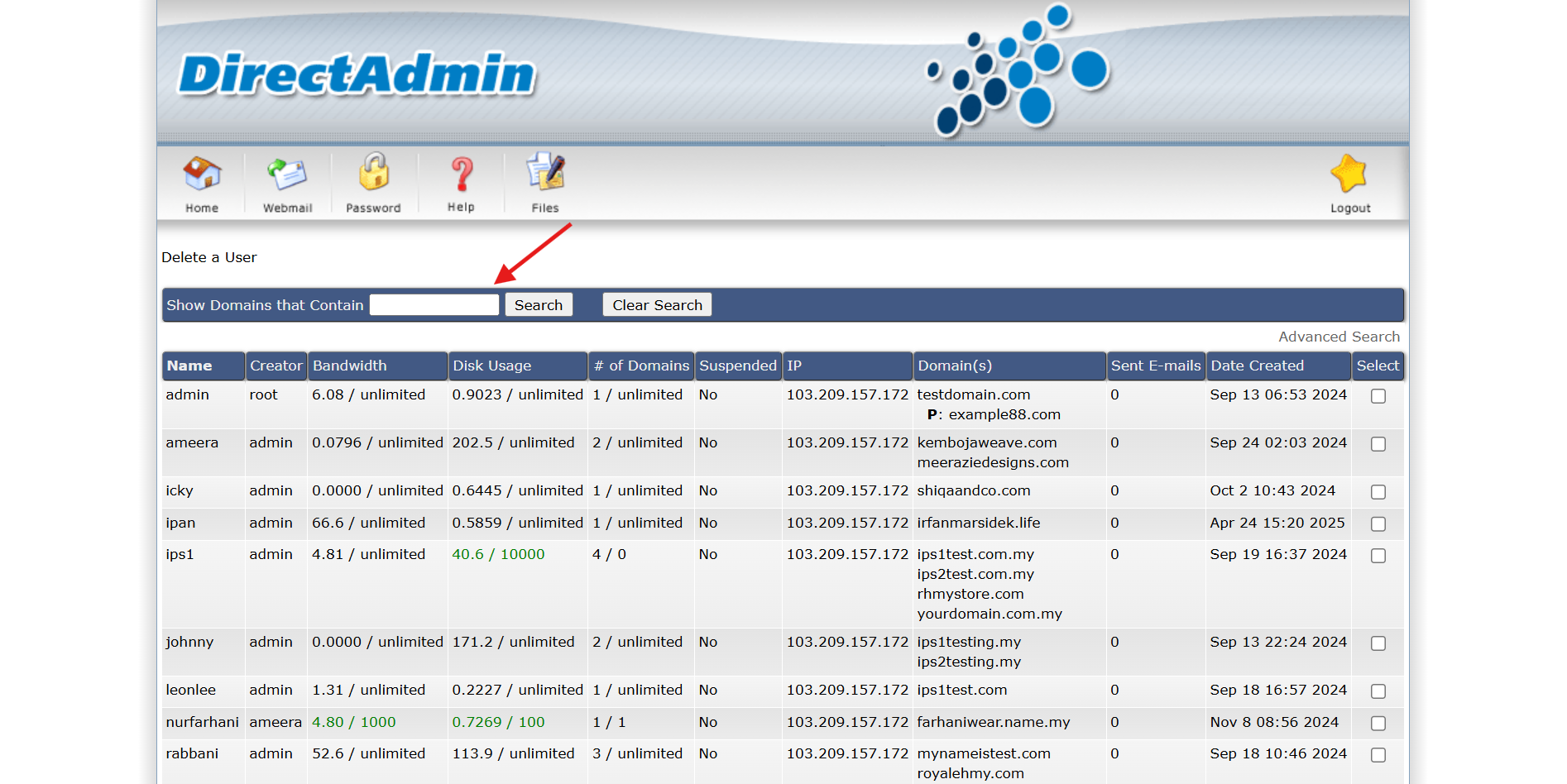Click the date Nov 8 08:56 2024

coord(1274,722)
